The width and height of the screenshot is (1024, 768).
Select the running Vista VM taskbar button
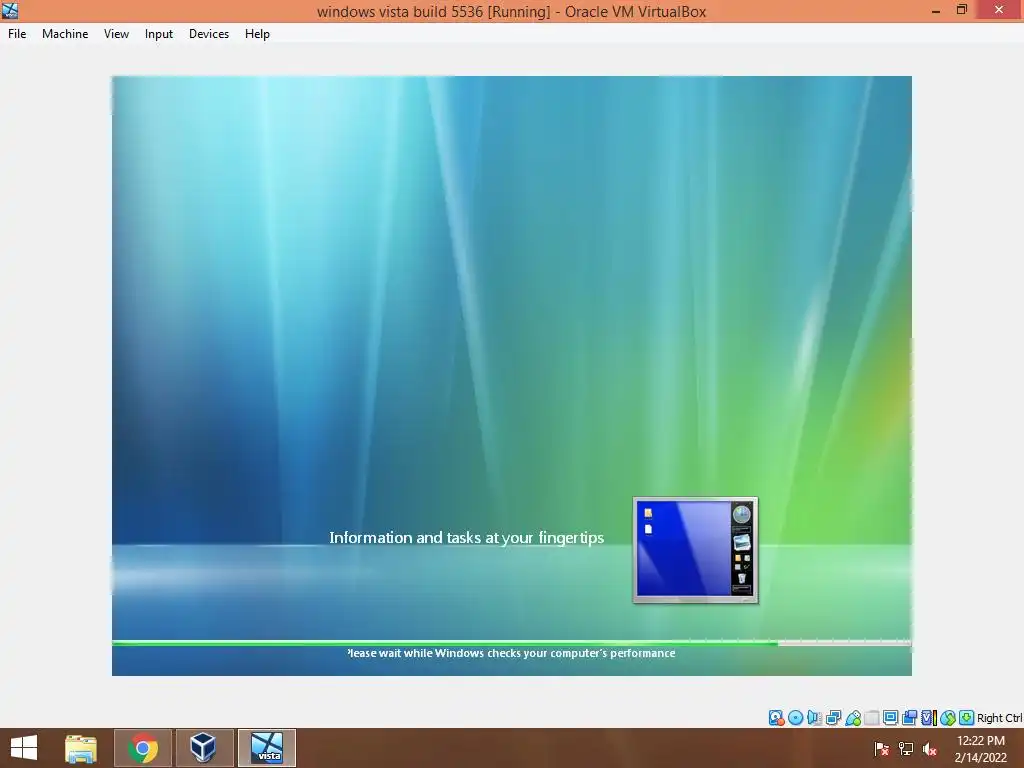(266, 748)
